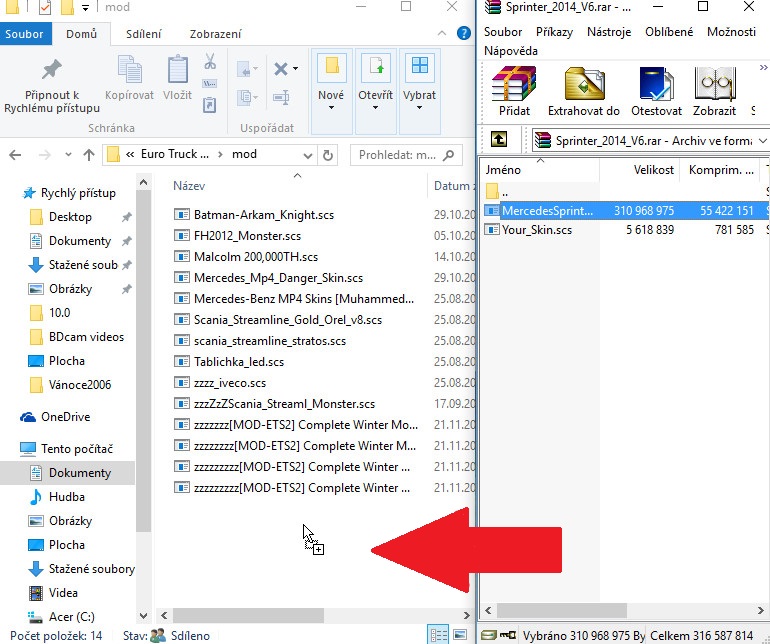770x644 pixels.
Task: Open the Příkazy menu in WinRAR
Action: click(554, 32)
